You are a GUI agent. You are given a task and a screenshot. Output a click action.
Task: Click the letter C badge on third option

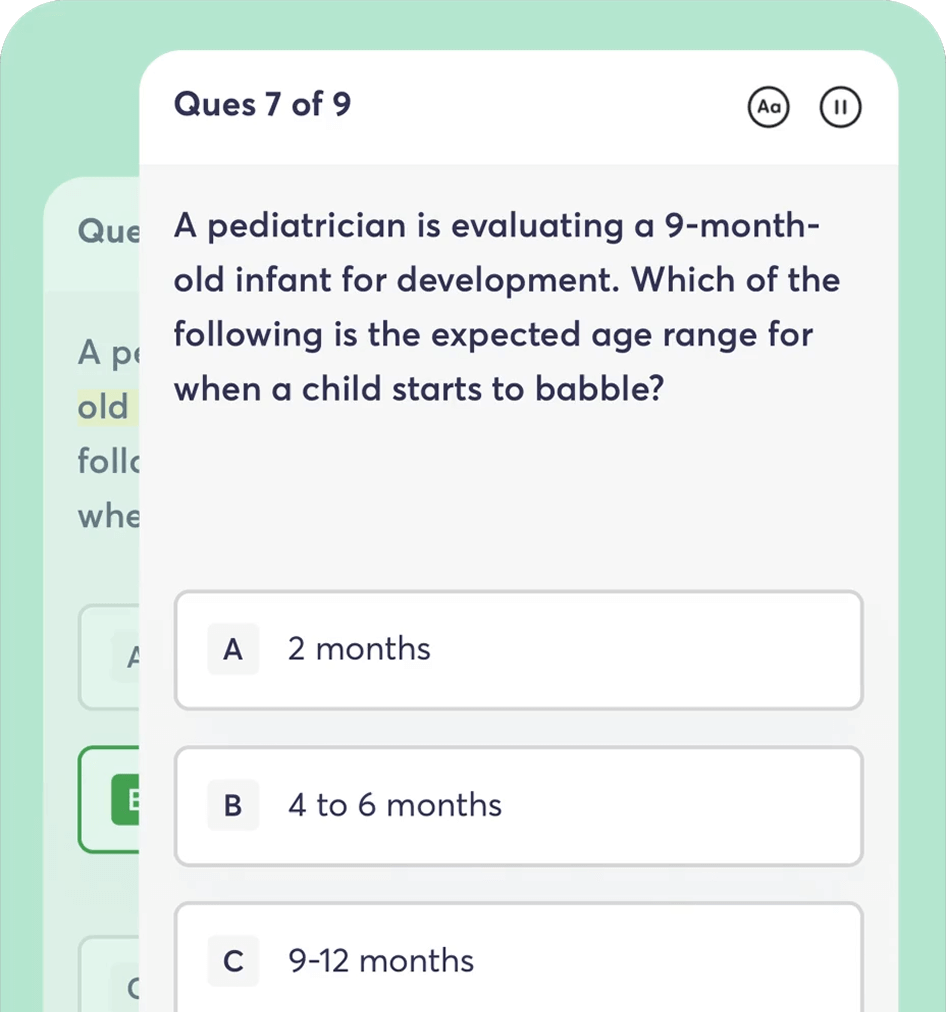232,961
